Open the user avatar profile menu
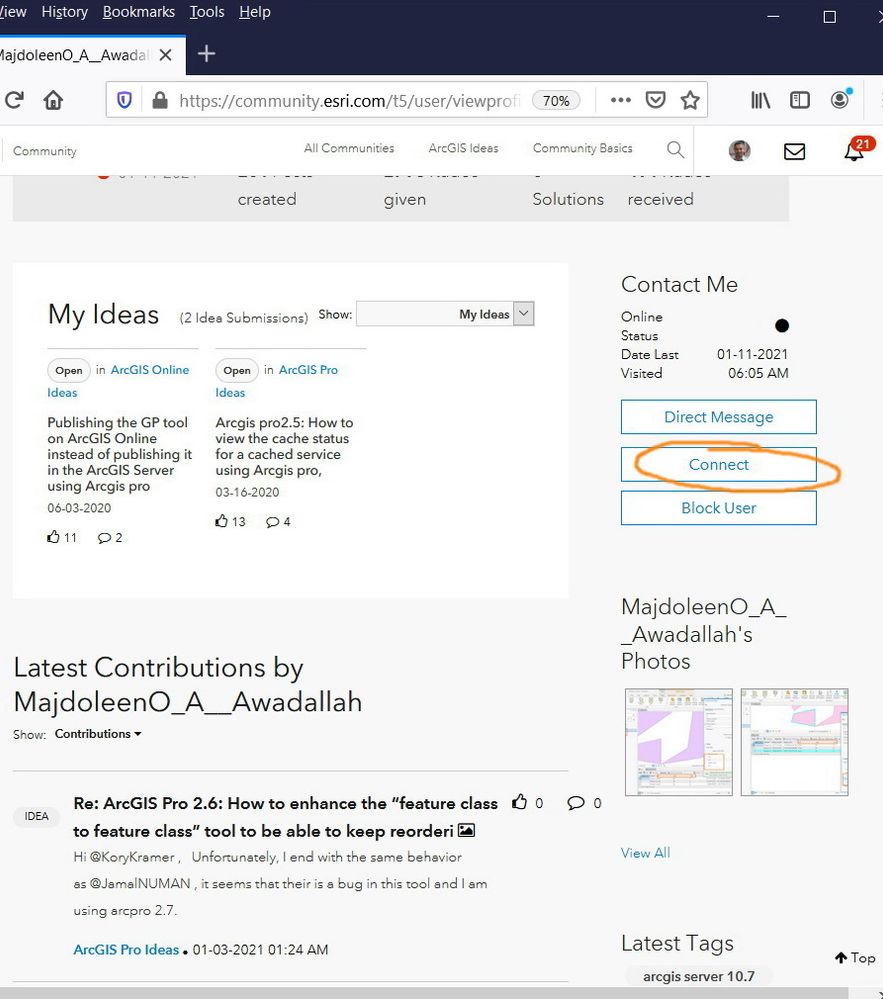The height and width of the screenshot is (999, 883). tap(739, 150)
